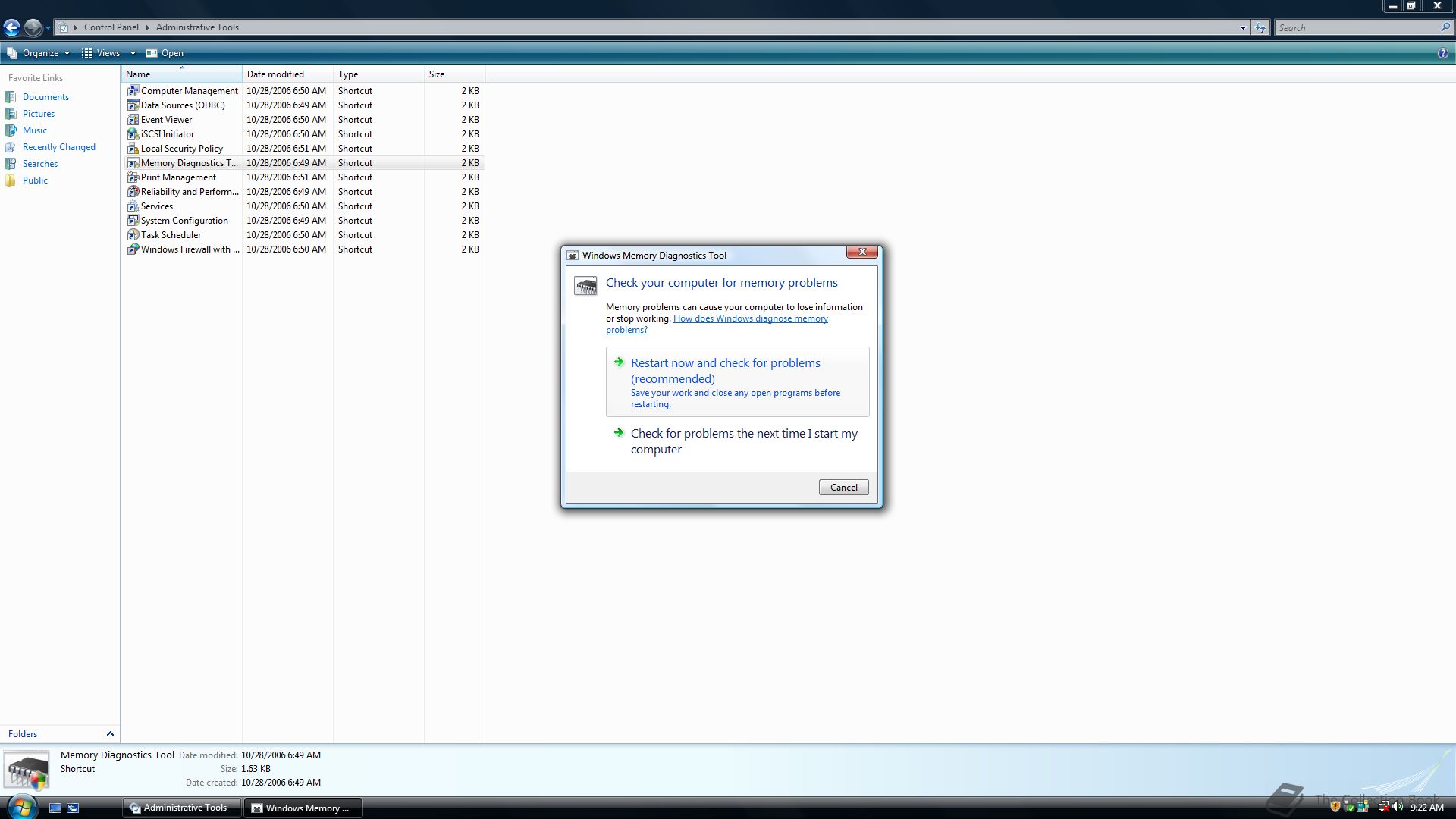Expand the Views dropdown arrow

(x=133, y=53)
